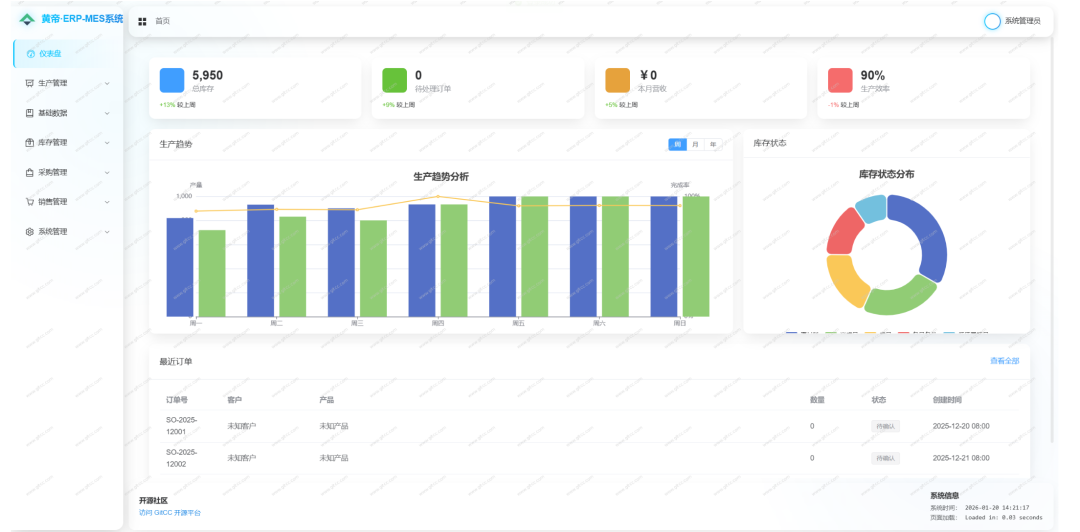Click the 订单号 column header
The image size is (1080, 532).
tap(177, 400)
